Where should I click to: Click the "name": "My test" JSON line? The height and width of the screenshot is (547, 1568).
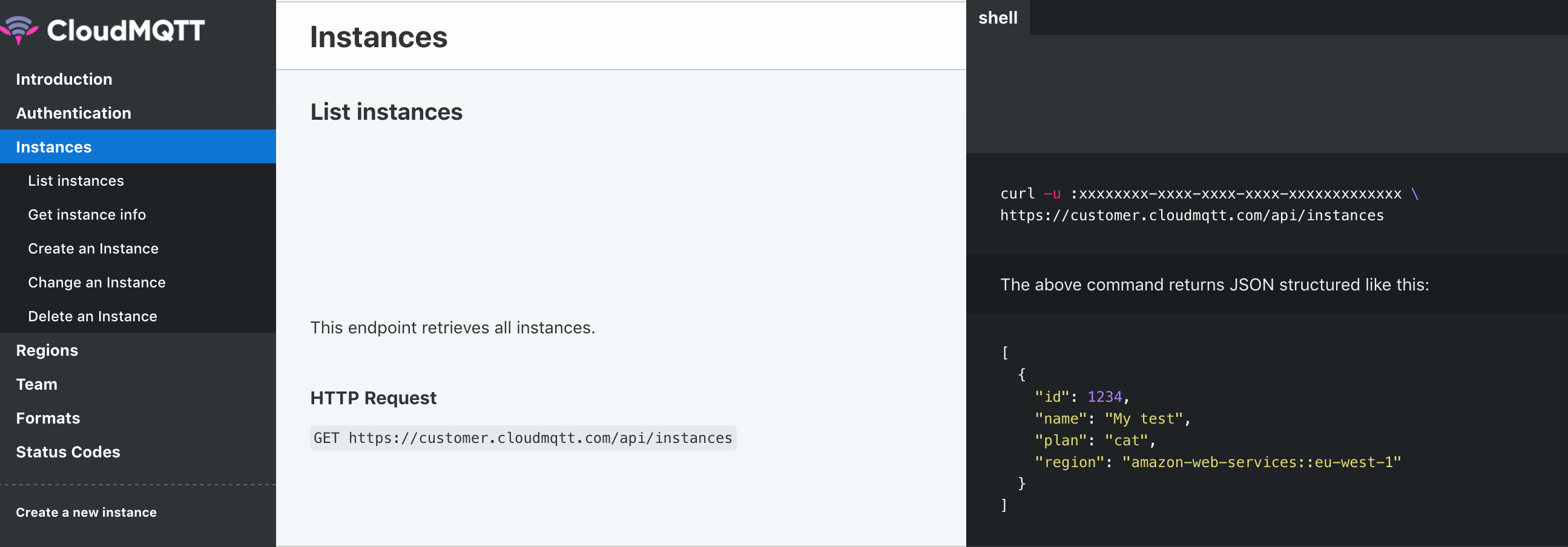(x=1112, y=419)
